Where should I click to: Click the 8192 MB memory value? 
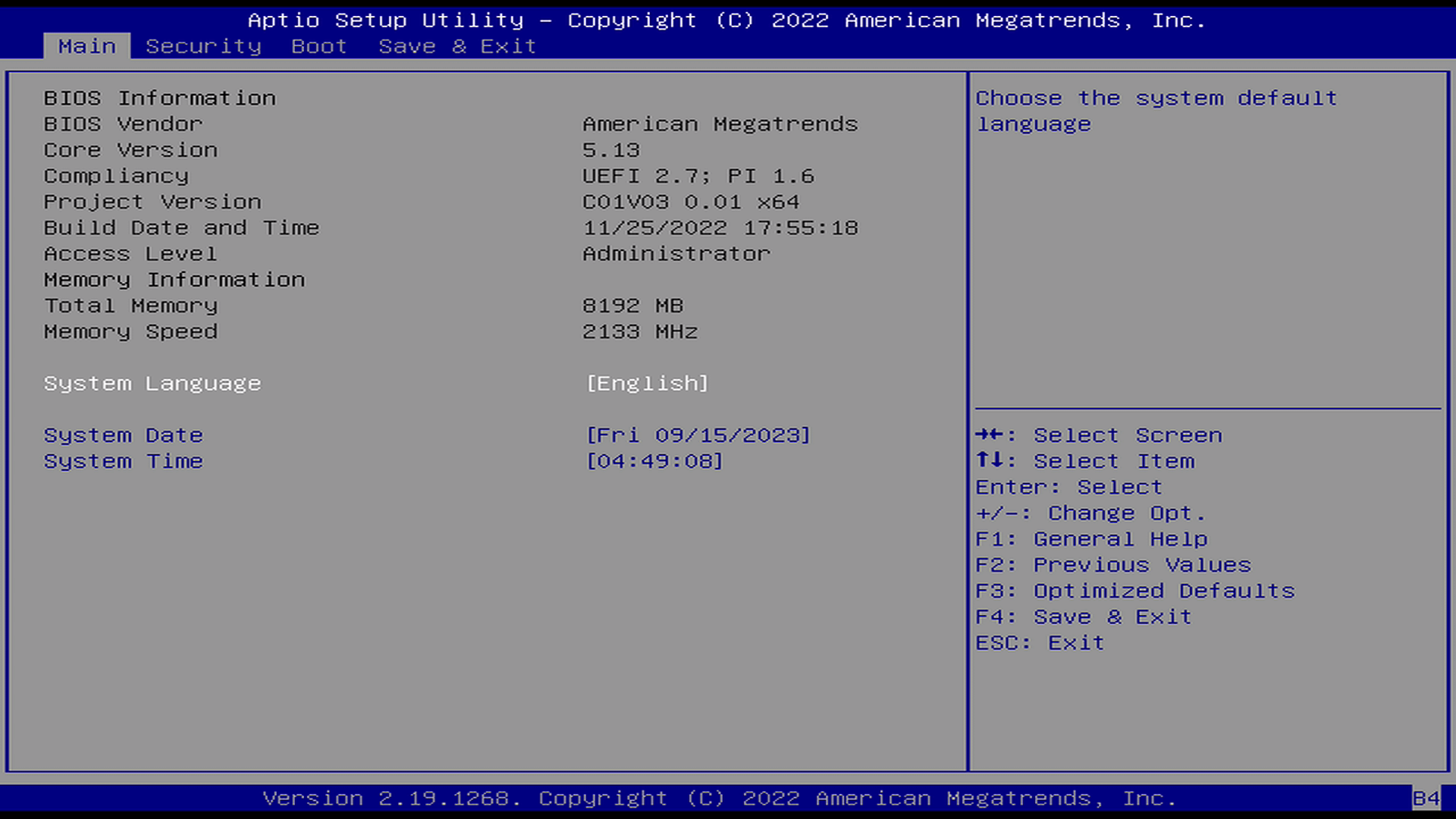click(x=632, y=306)
